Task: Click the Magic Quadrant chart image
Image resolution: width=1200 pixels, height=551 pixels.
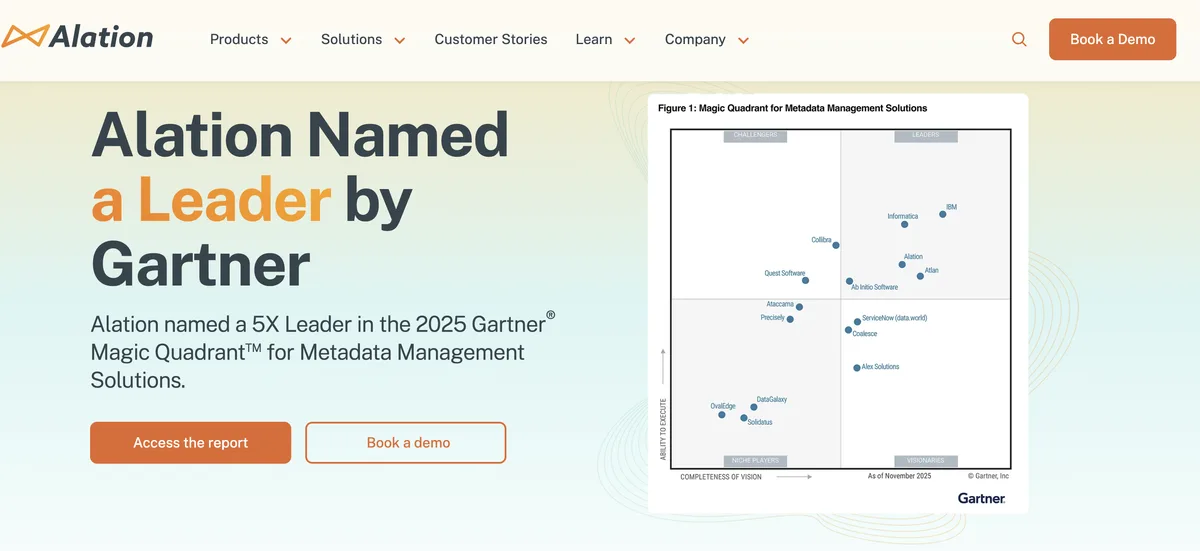Action: point(838,304)
